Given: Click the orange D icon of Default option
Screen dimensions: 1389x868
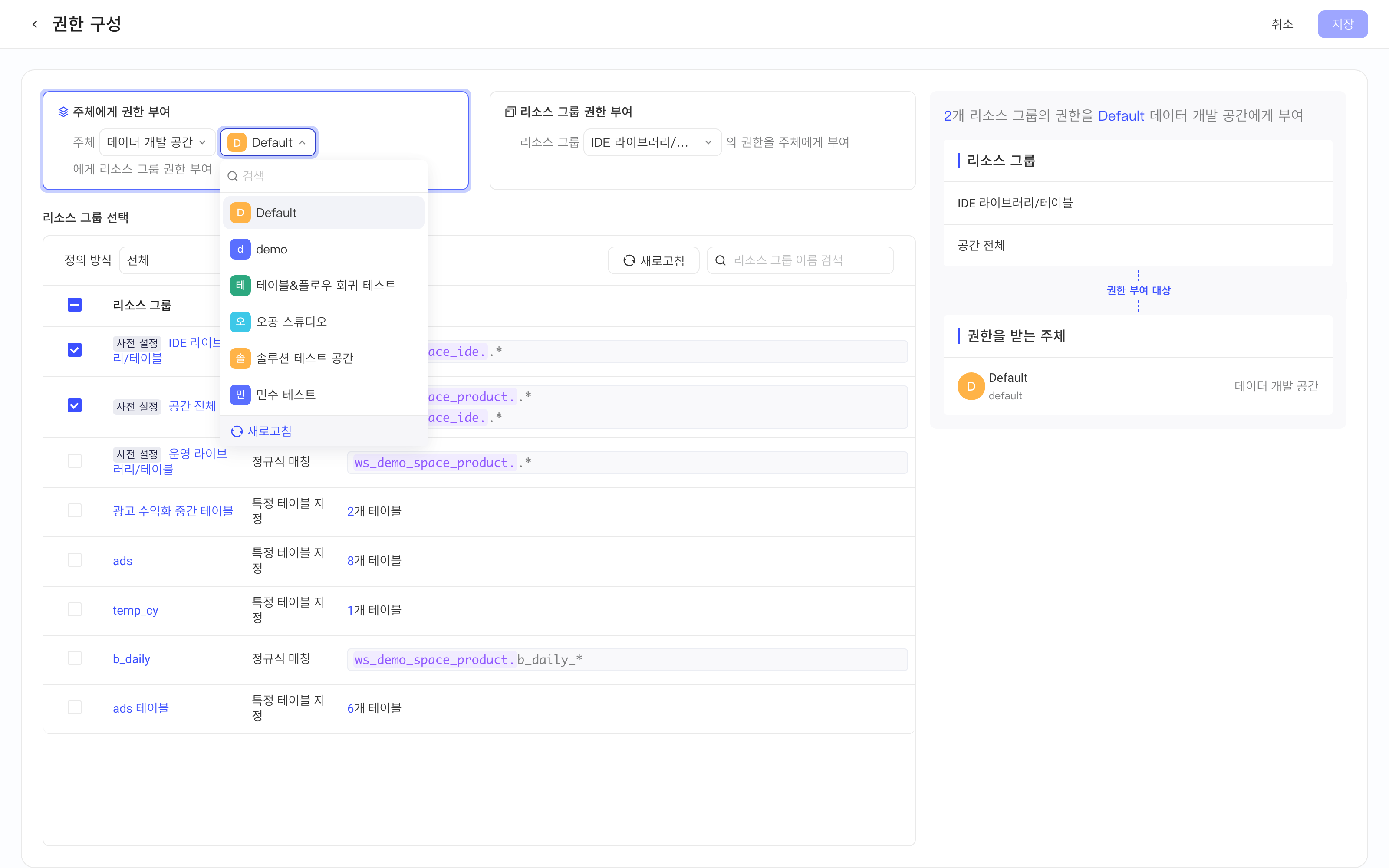Looking at the screenshot, I should (240, 213).
